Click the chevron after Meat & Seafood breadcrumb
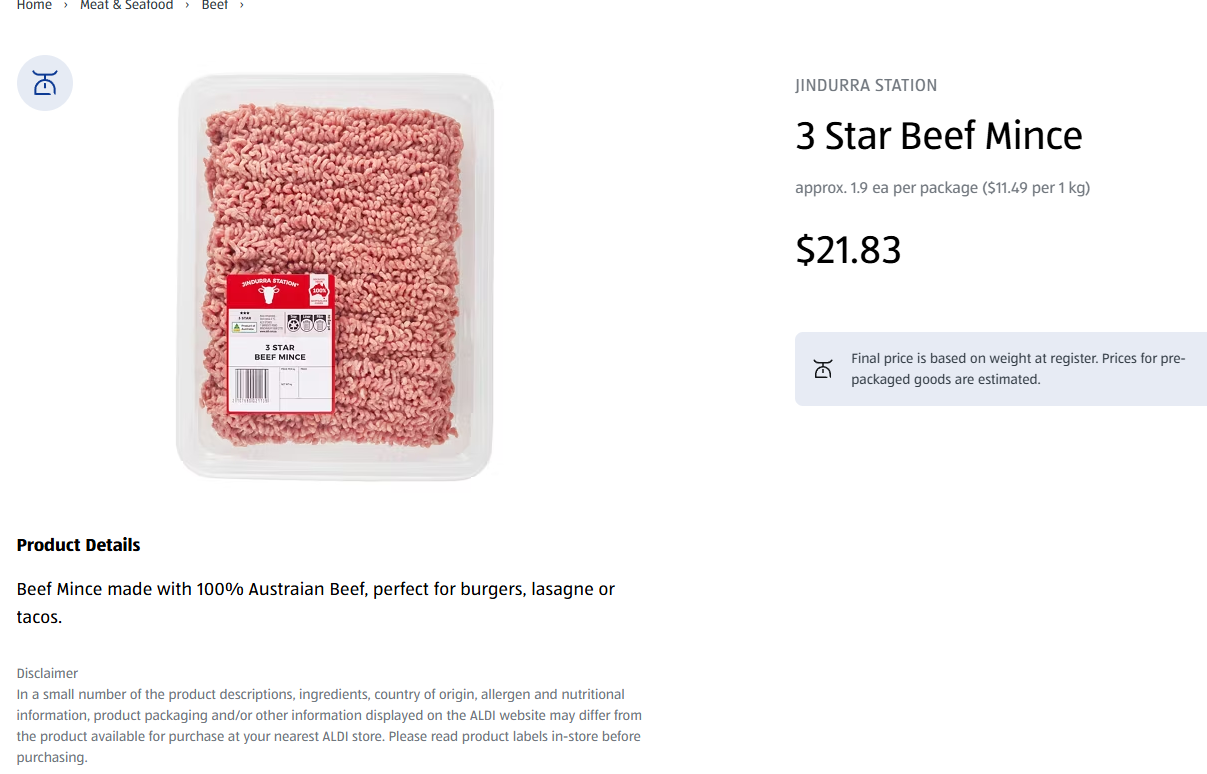 (x=187, y=6)
